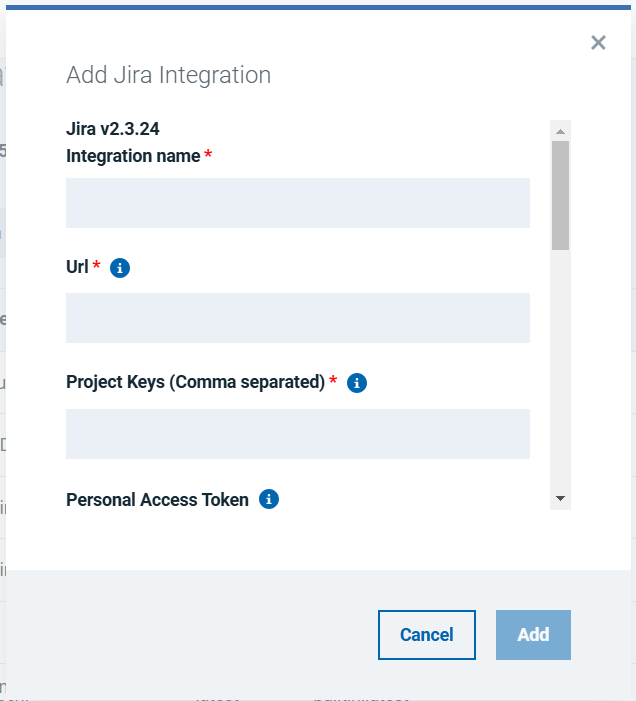Click the Integration name label
The width and height of the screenshot is (636, 701).
click(133, 156)
